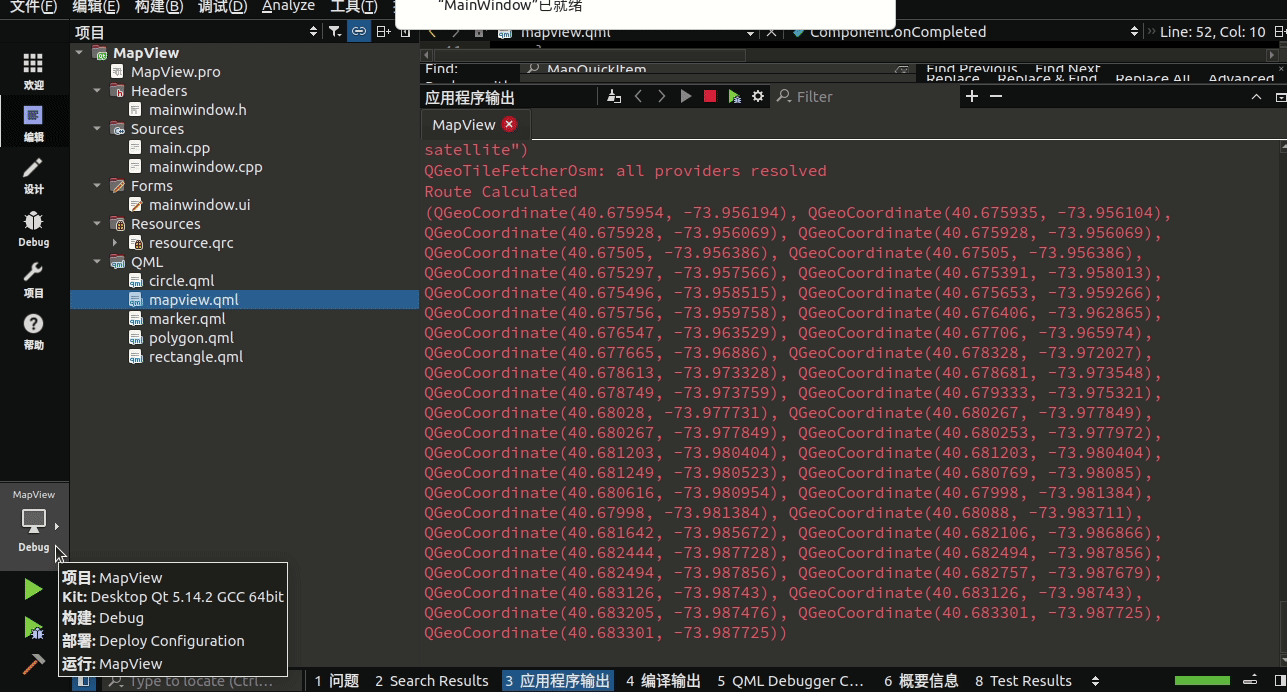Screen dimensions: 1287x692
Task: Select mainwindow.h file
Action: click(197, 110)
